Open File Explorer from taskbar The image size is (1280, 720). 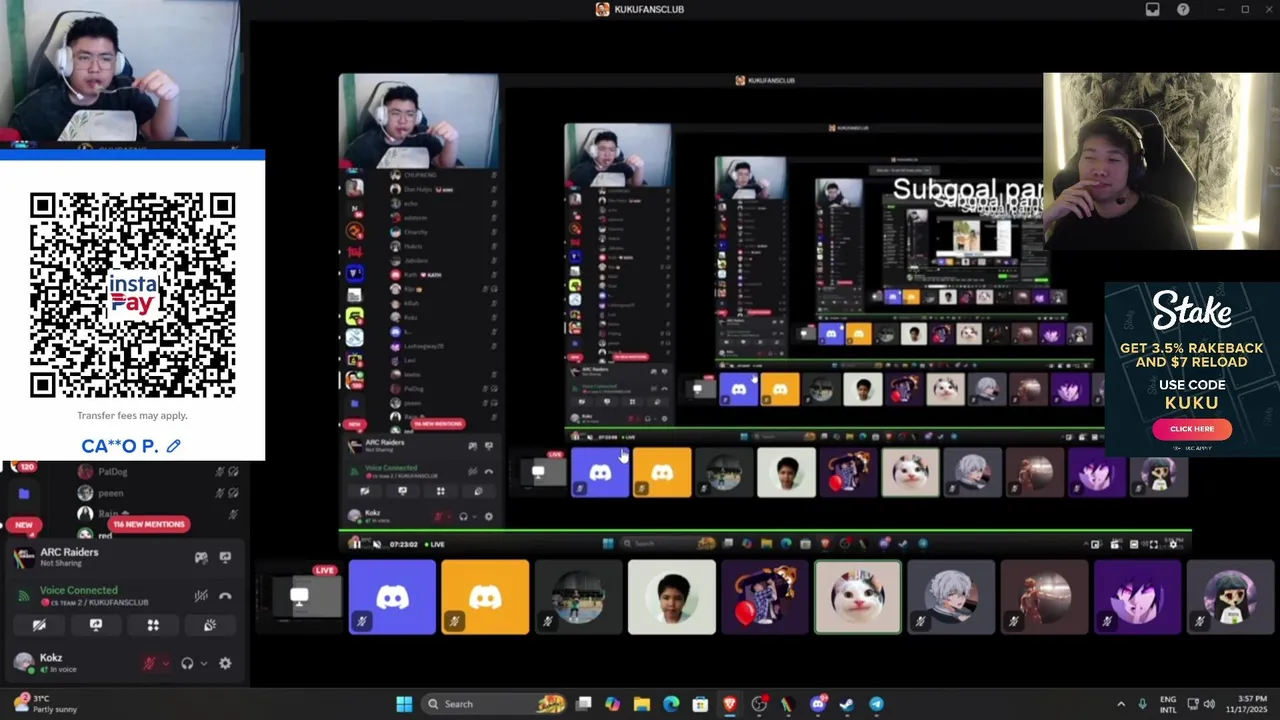(642, 704)
